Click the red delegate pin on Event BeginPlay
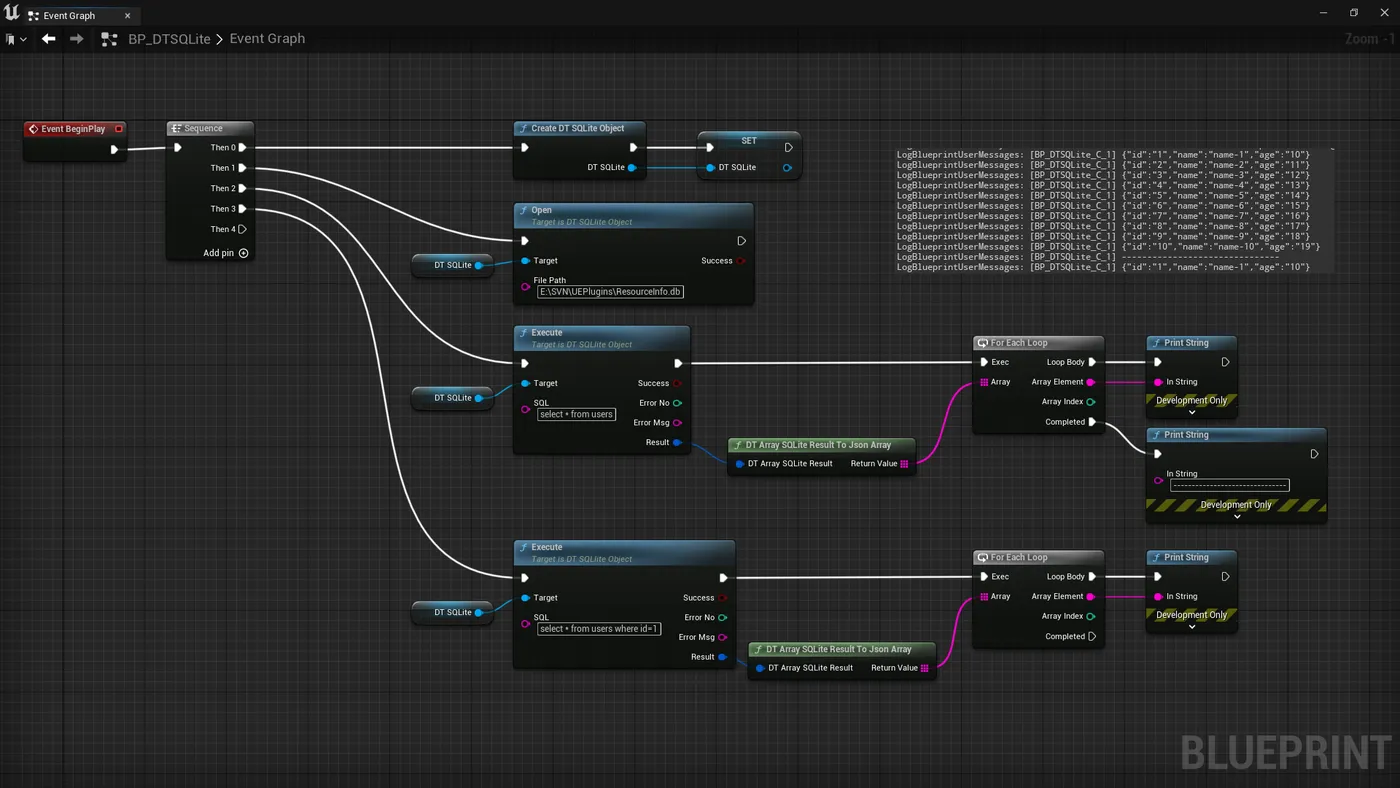This screenshot has height=788, width=1400. tap(119, 129)
